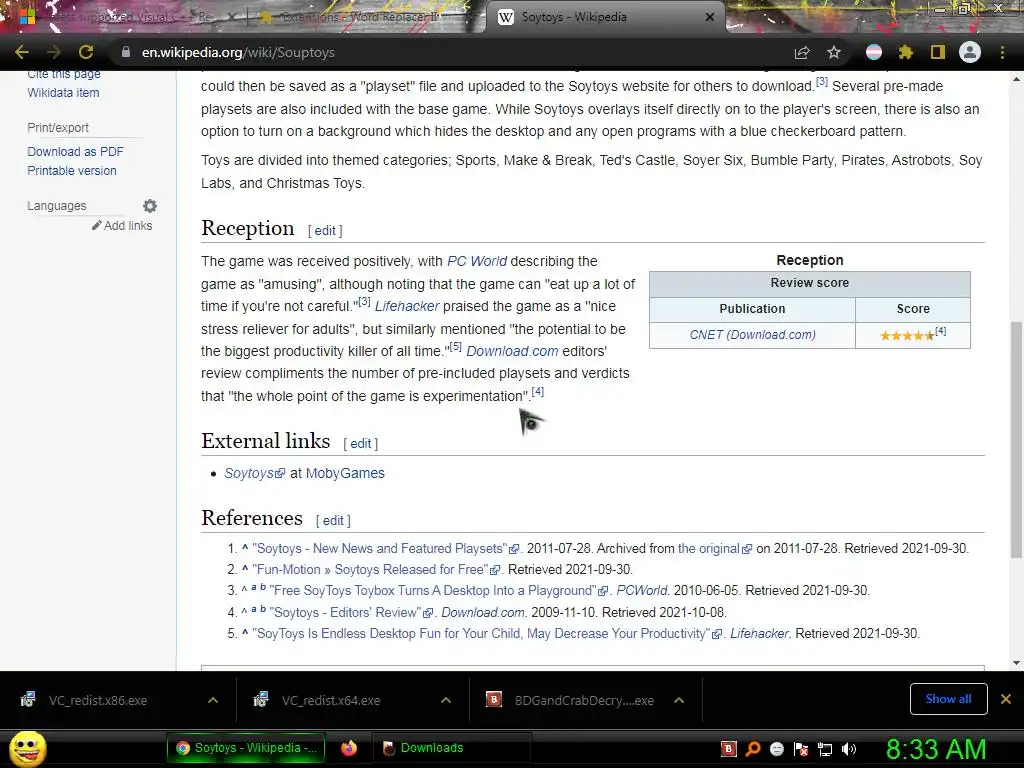Click Download as PDF in sidebar
The width and height of the screenshot is (1024, 768).
coord(75,152)
